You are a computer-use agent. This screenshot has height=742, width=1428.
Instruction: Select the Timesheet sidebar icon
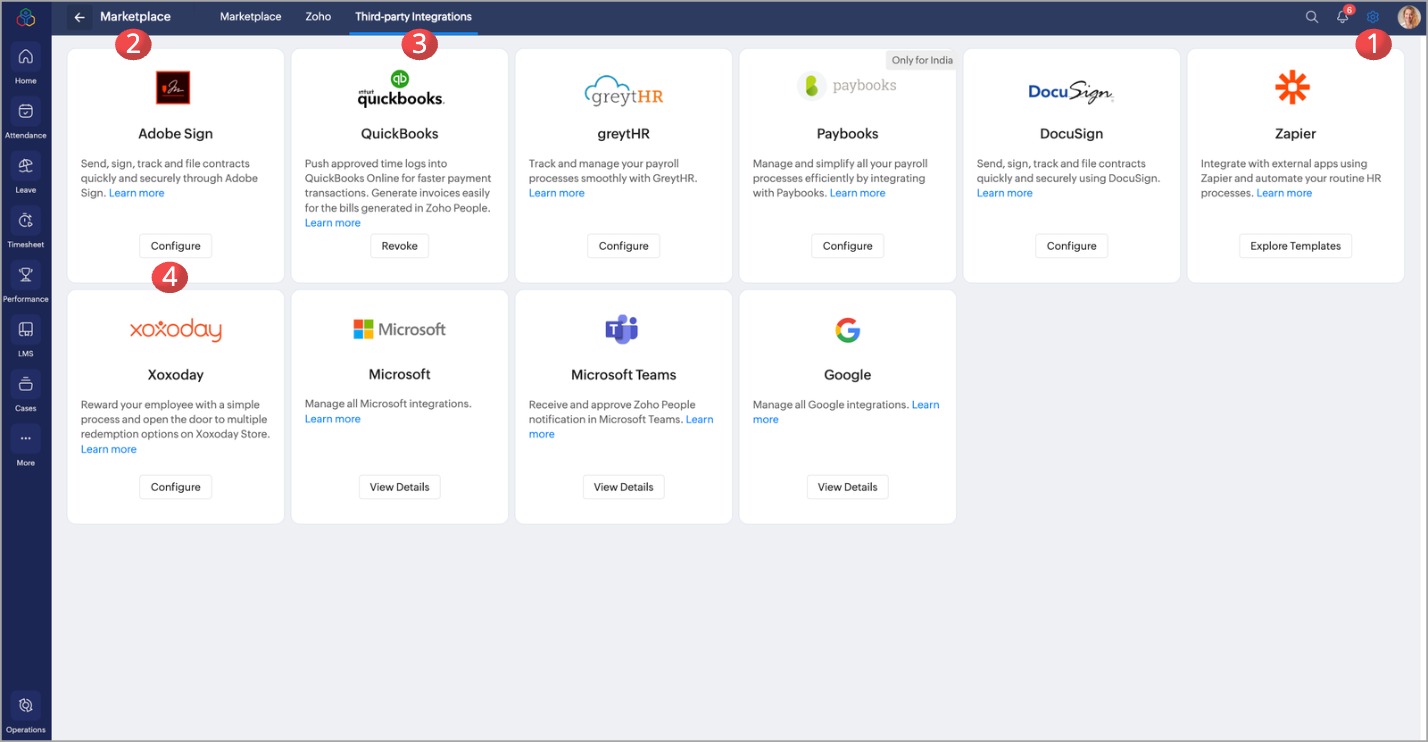pyautogui.click(x=26, y=221)
